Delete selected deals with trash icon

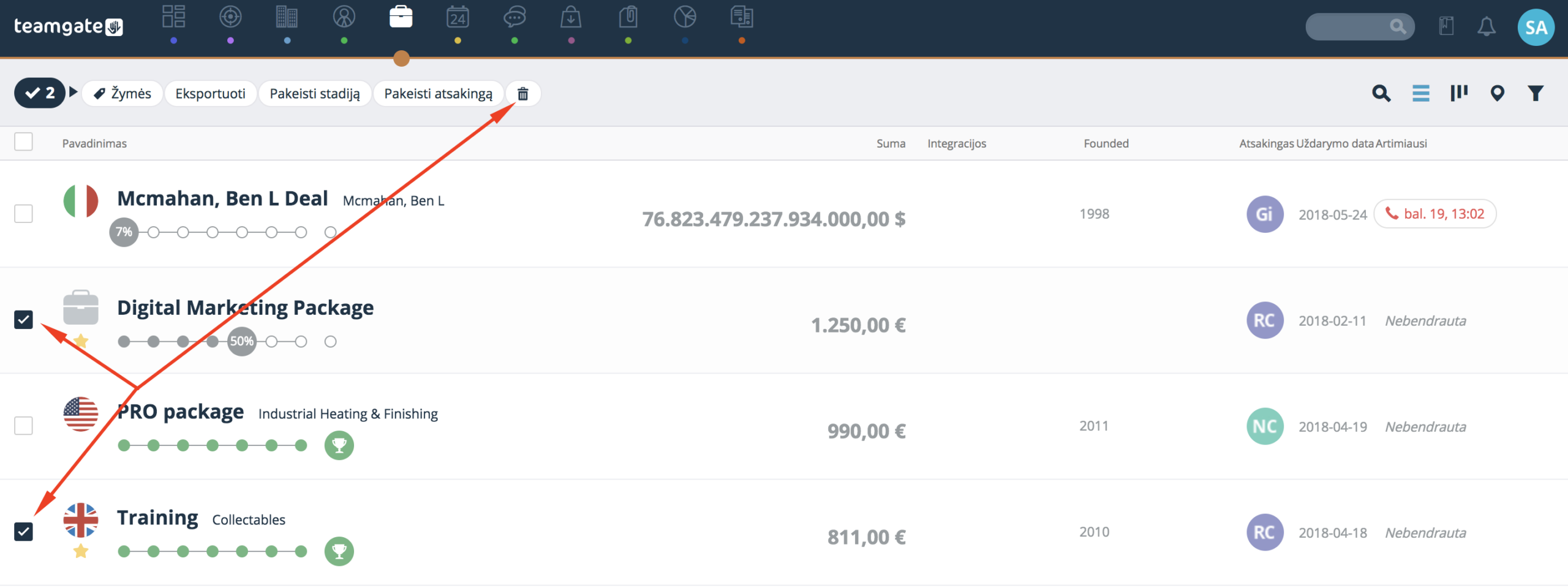click(522, 94)
